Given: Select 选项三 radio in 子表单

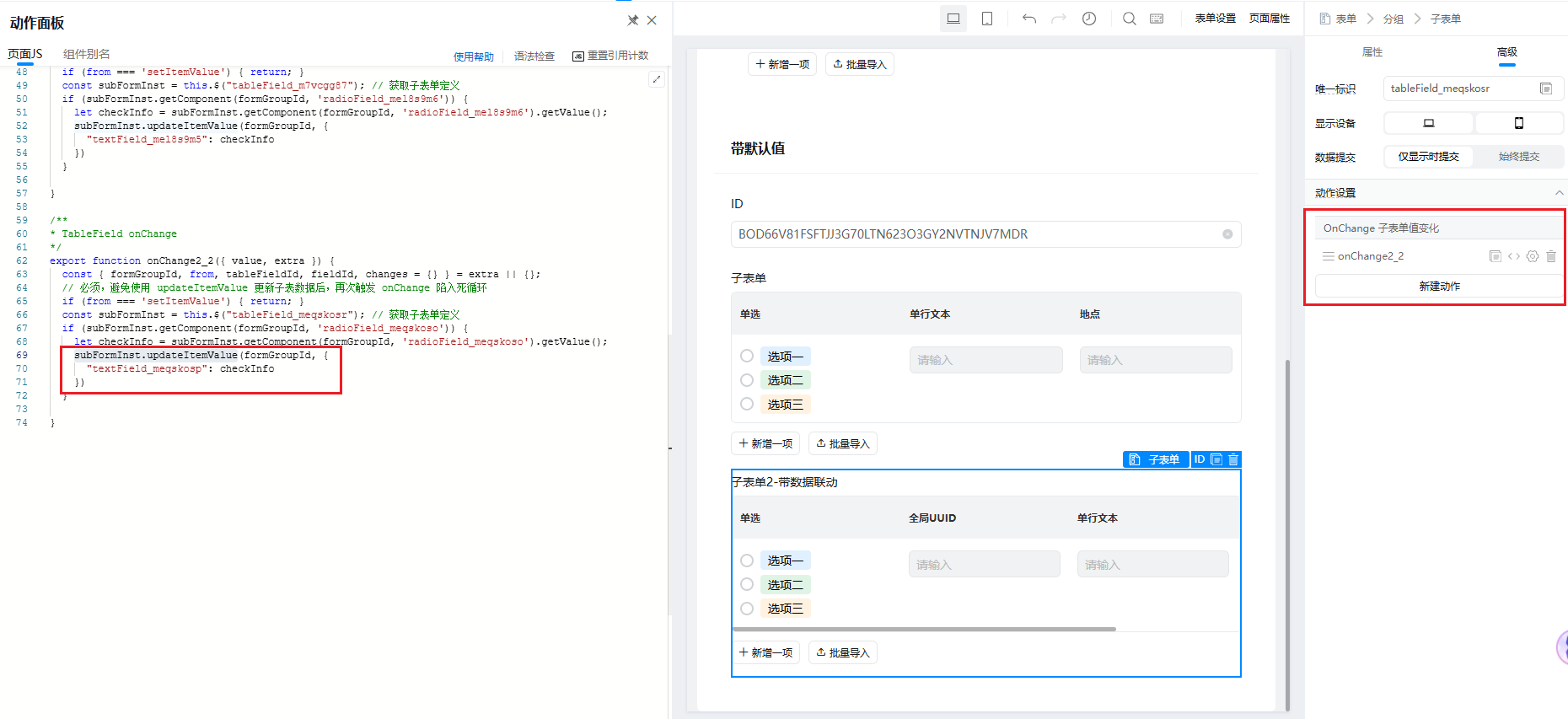Looking at the screenshot, I should pos(747,404).
